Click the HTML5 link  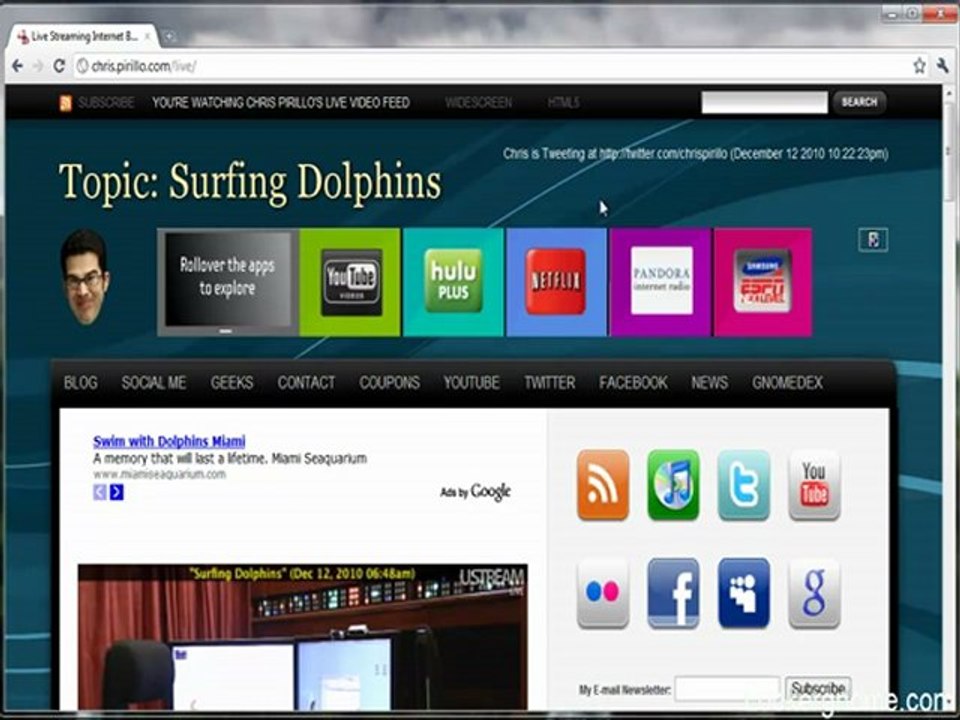pos(563,103)
